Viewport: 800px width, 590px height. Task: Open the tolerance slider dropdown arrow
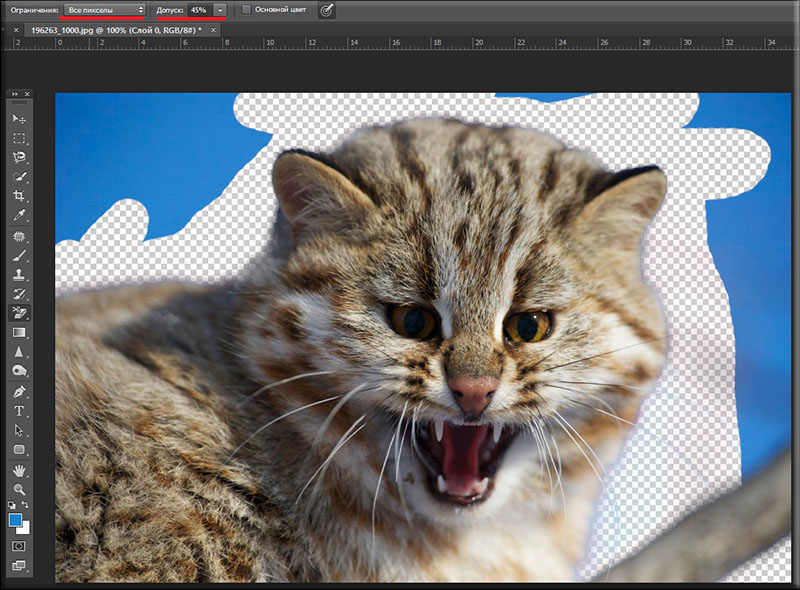point(220,9)
